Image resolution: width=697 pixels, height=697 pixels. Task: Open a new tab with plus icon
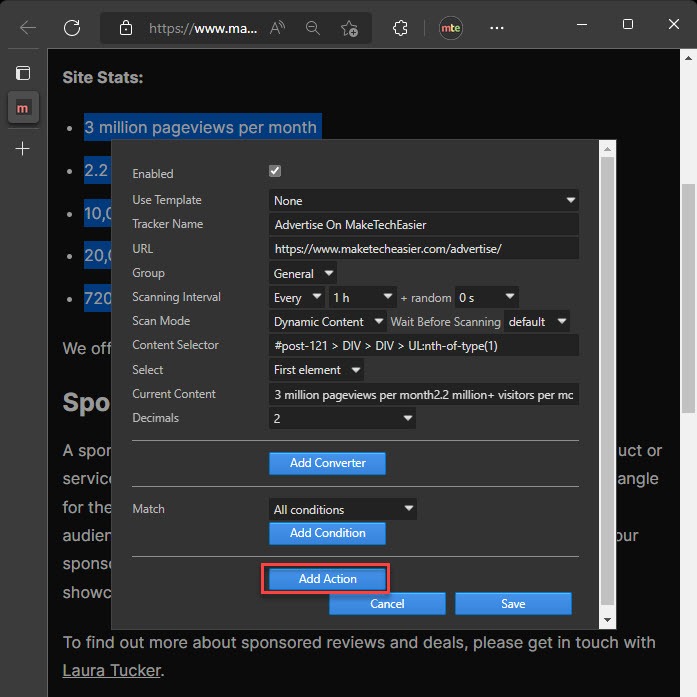click(x=23, y=148)
